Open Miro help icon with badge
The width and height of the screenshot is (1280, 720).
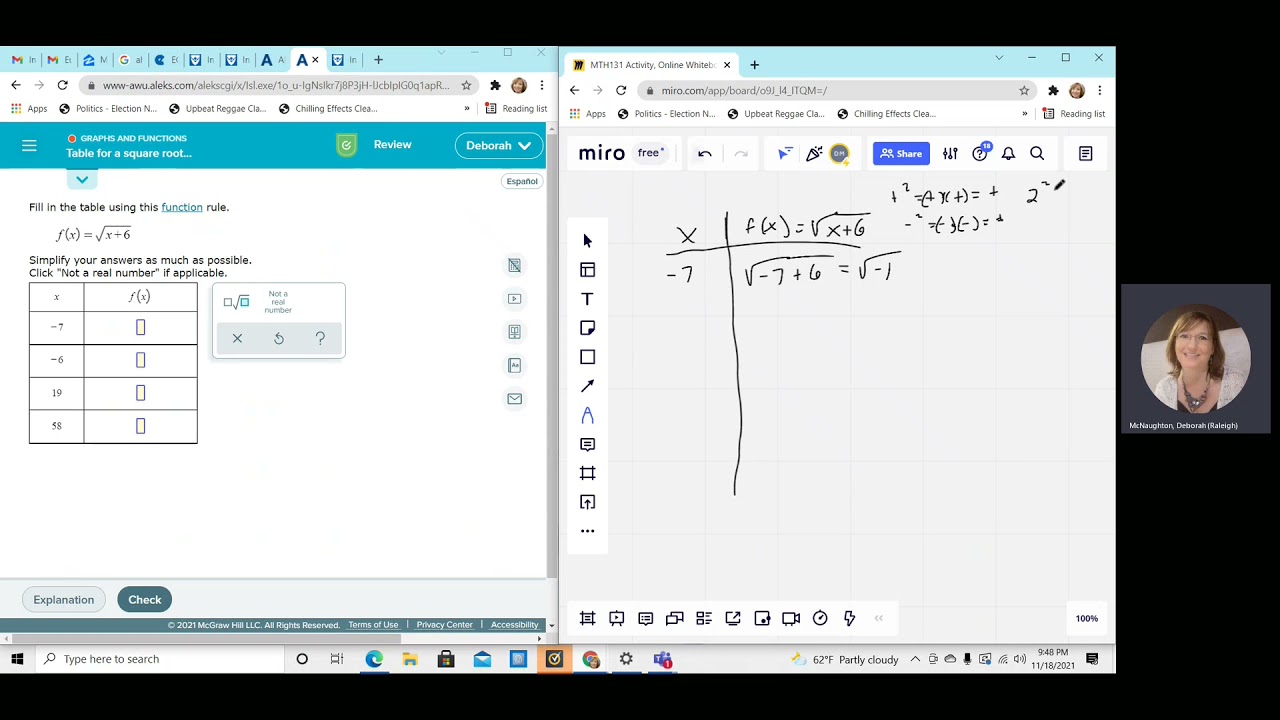click(x=980, y=153)
